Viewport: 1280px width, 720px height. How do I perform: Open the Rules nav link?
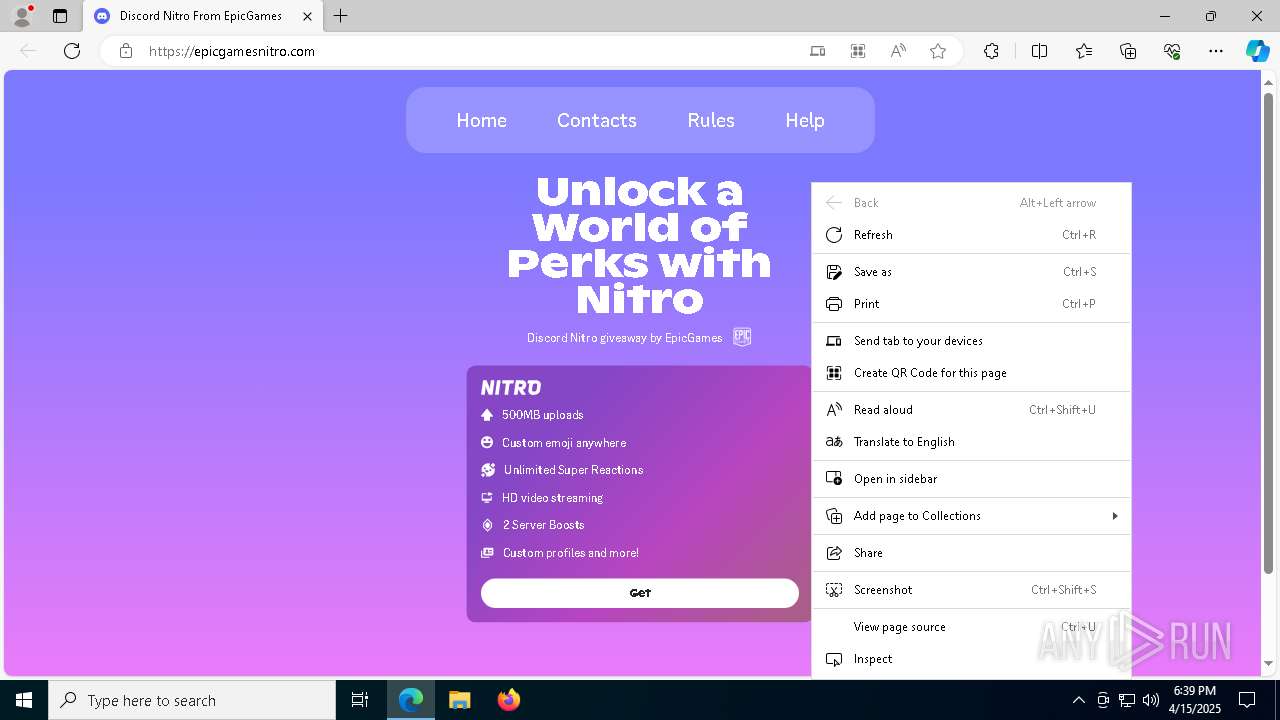[x=711, y=120]
